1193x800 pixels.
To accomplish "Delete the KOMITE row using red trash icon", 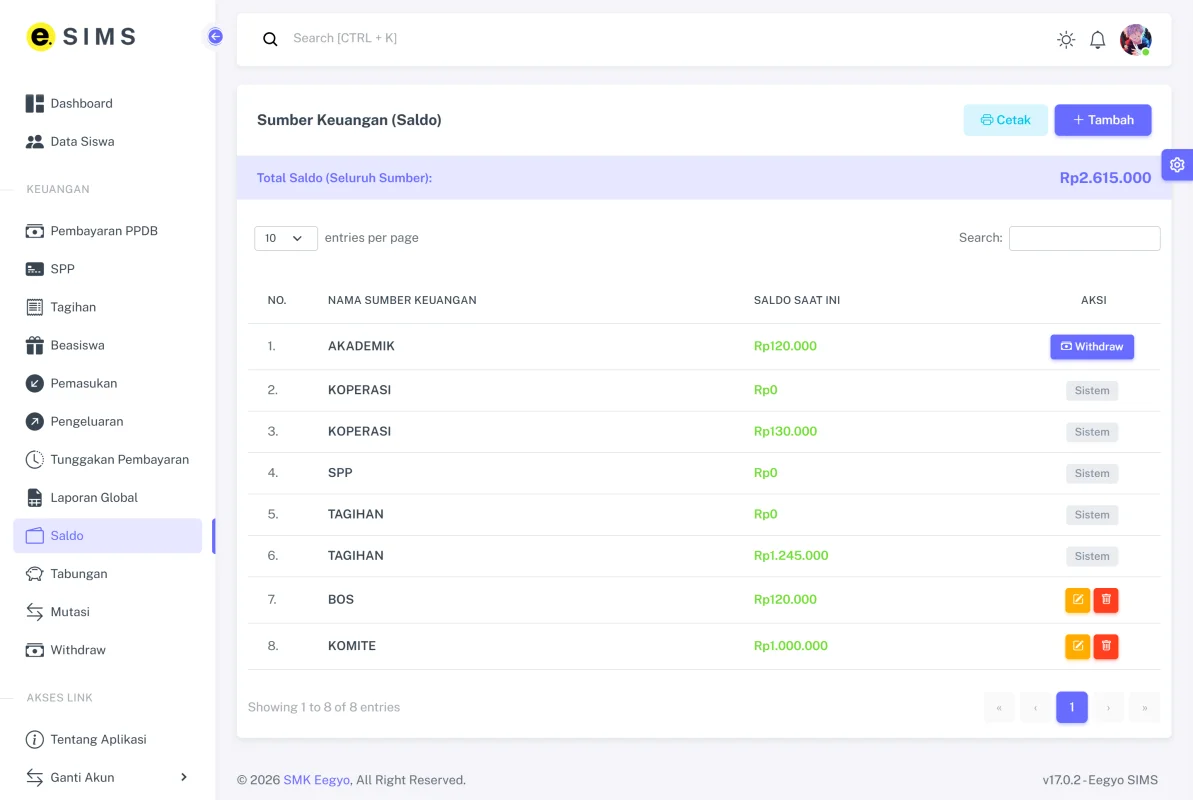I will coord(1106,646).
